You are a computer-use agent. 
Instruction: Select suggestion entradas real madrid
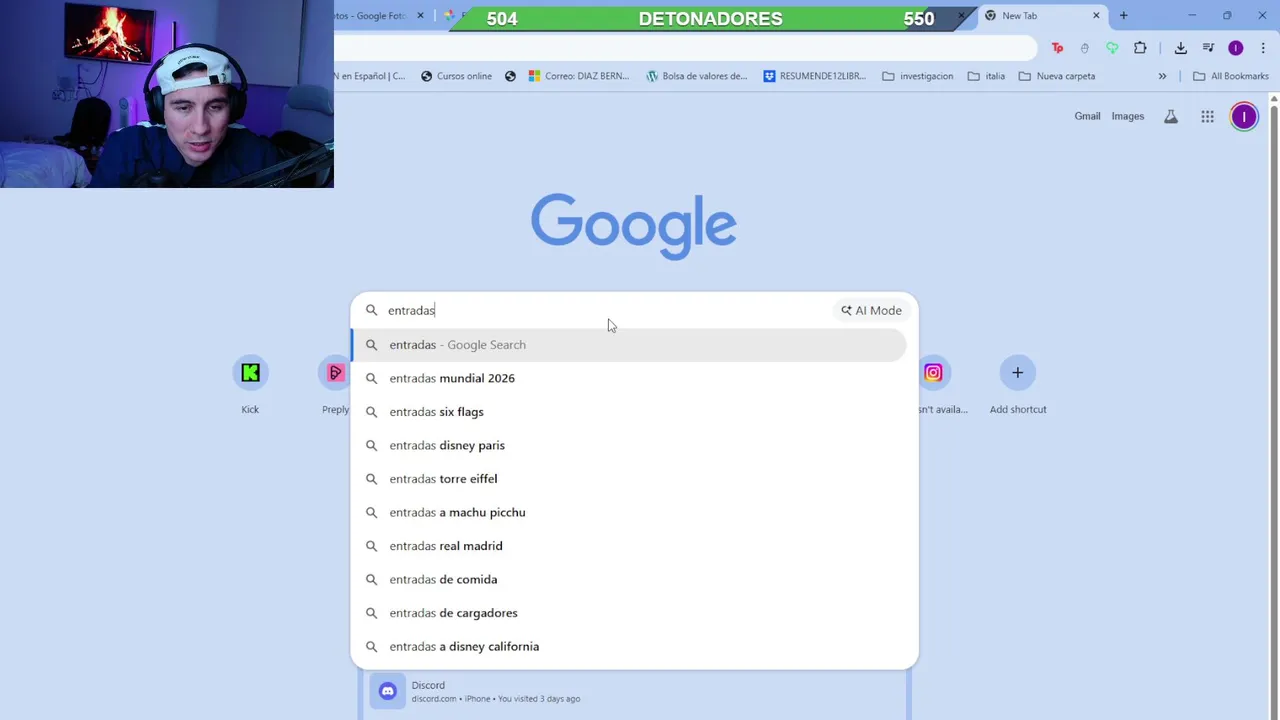tap(628, 546)
